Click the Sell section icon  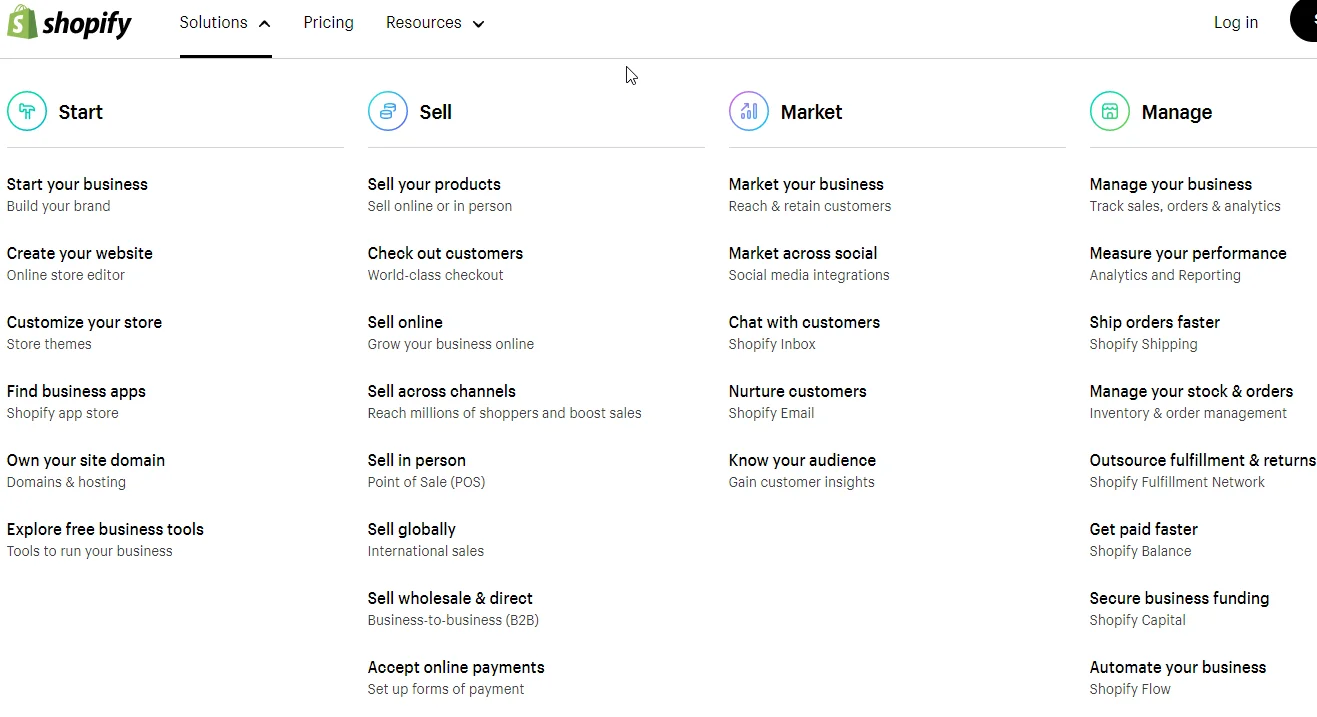tap(388, 112)
